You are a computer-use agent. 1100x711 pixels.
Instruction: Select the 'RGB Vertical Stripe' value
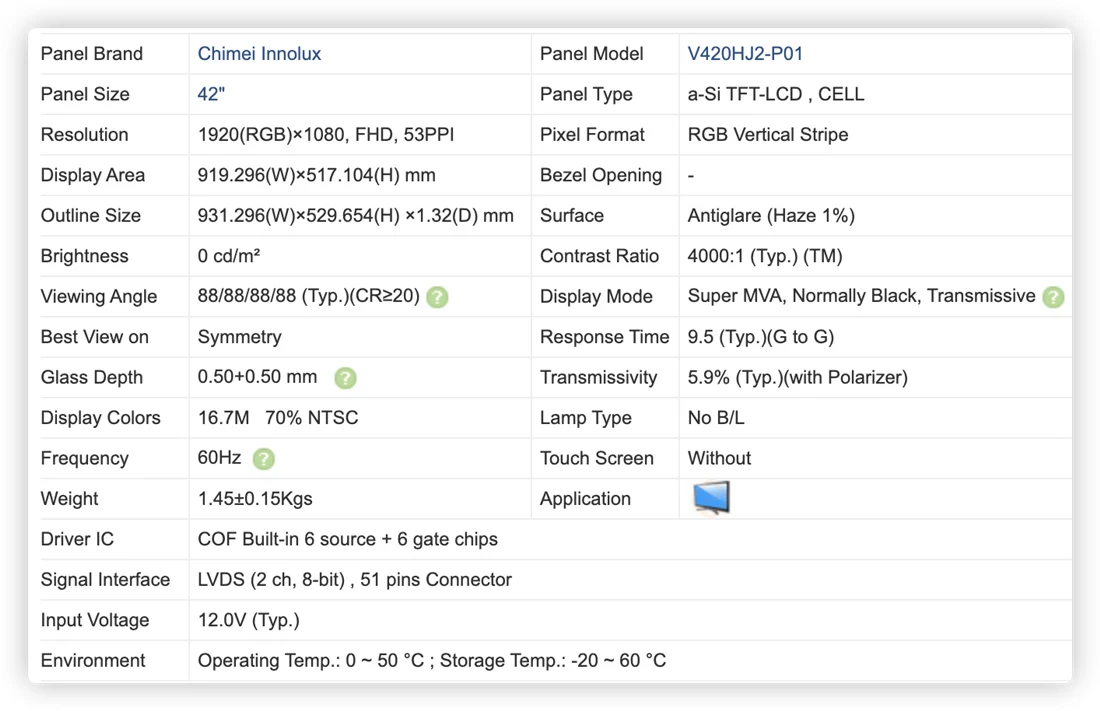tap(767, 135)
